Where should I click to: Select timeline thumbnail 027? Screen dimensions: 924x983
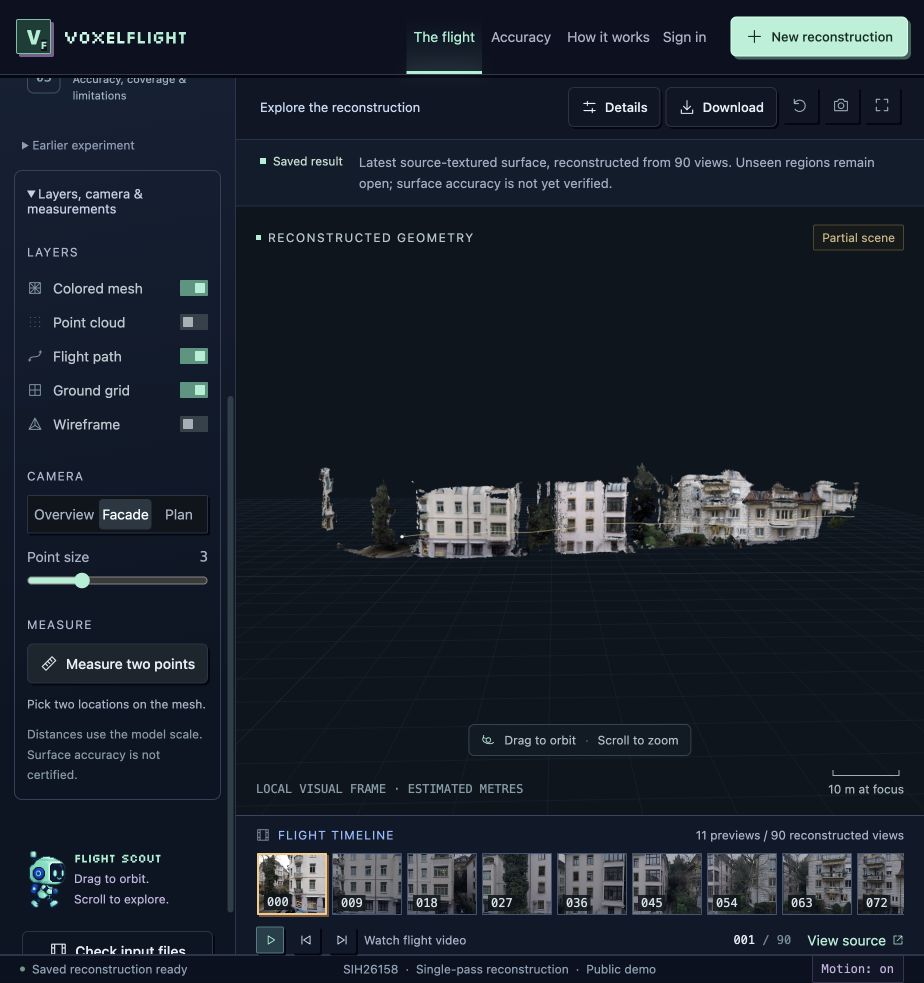tap(517, 884)
